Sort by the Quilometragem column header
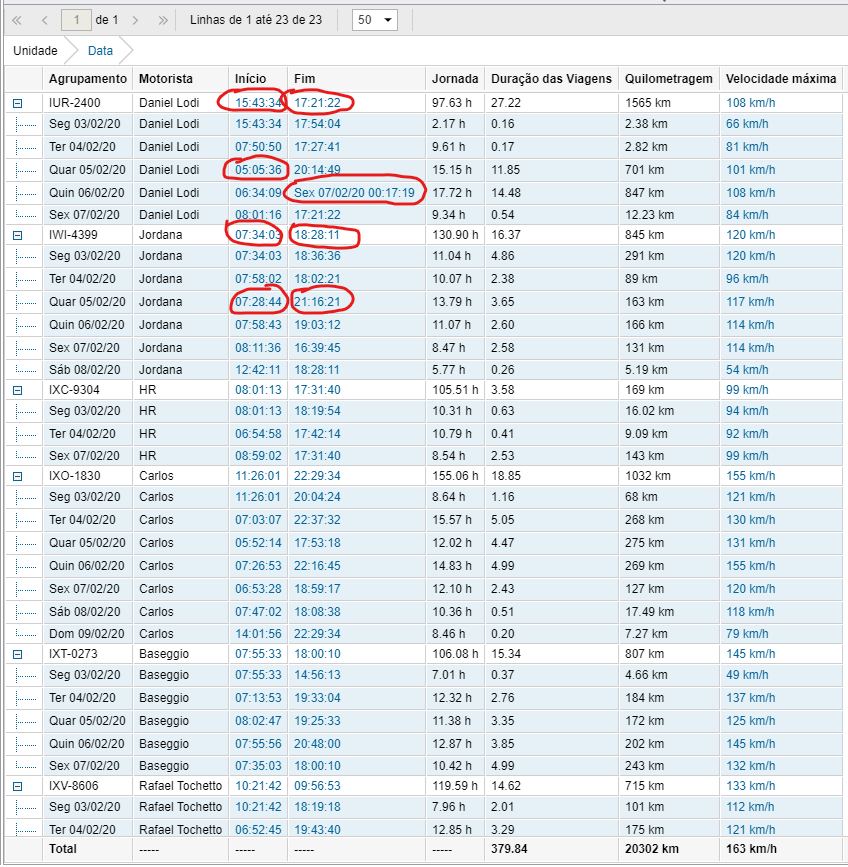The image size is (848, 867). 668,79
